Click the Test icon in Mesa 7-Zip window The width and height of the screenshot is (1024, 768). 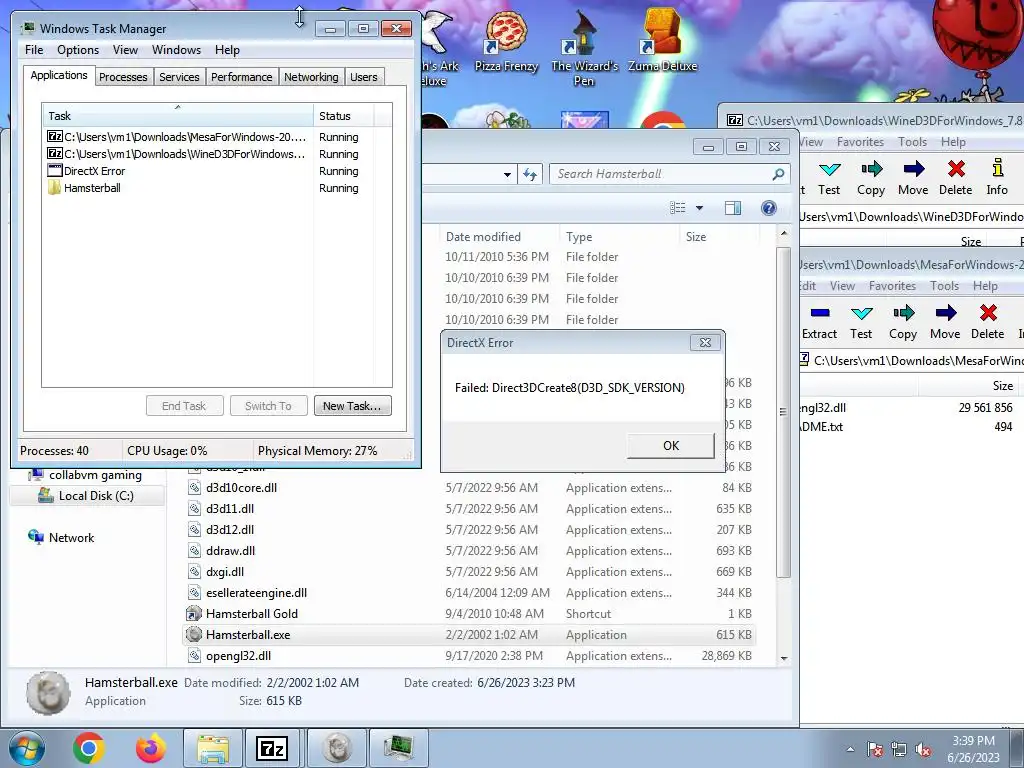coord(861,322)
